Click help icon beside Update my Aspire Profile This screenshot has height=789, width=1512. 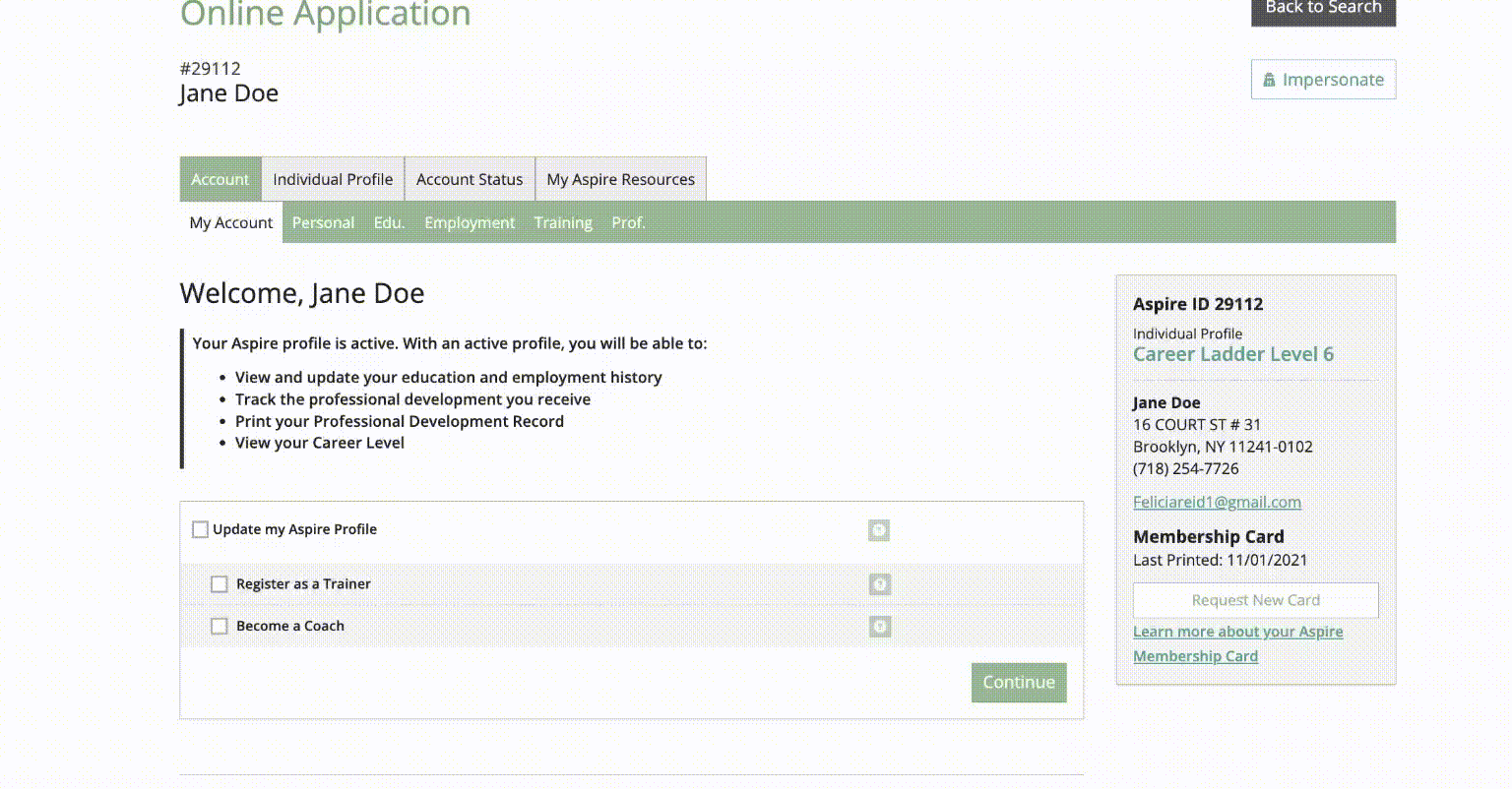[879, 530]
